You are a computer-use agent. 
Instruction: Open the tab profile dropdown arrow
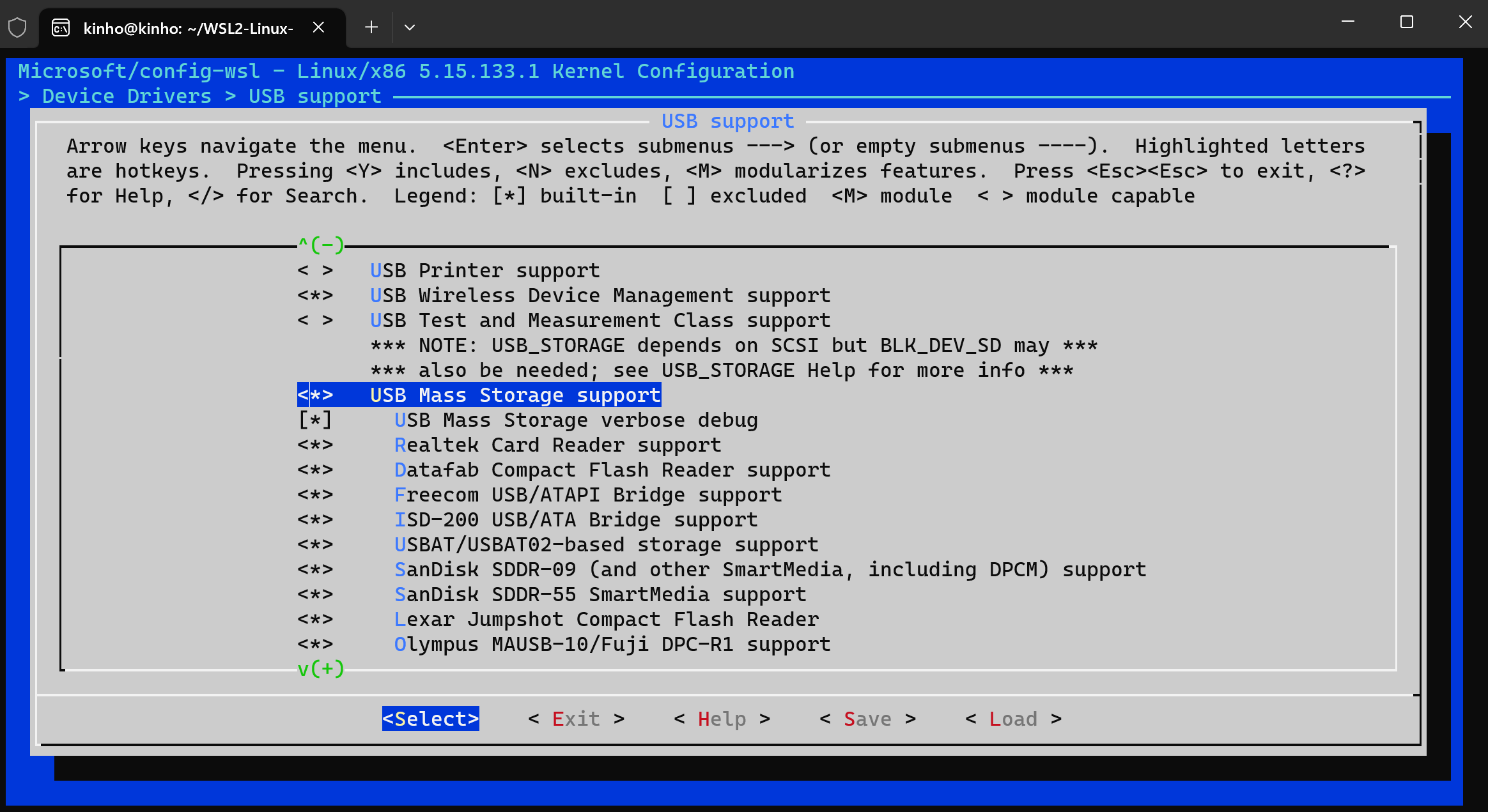[x=410, y=27]
